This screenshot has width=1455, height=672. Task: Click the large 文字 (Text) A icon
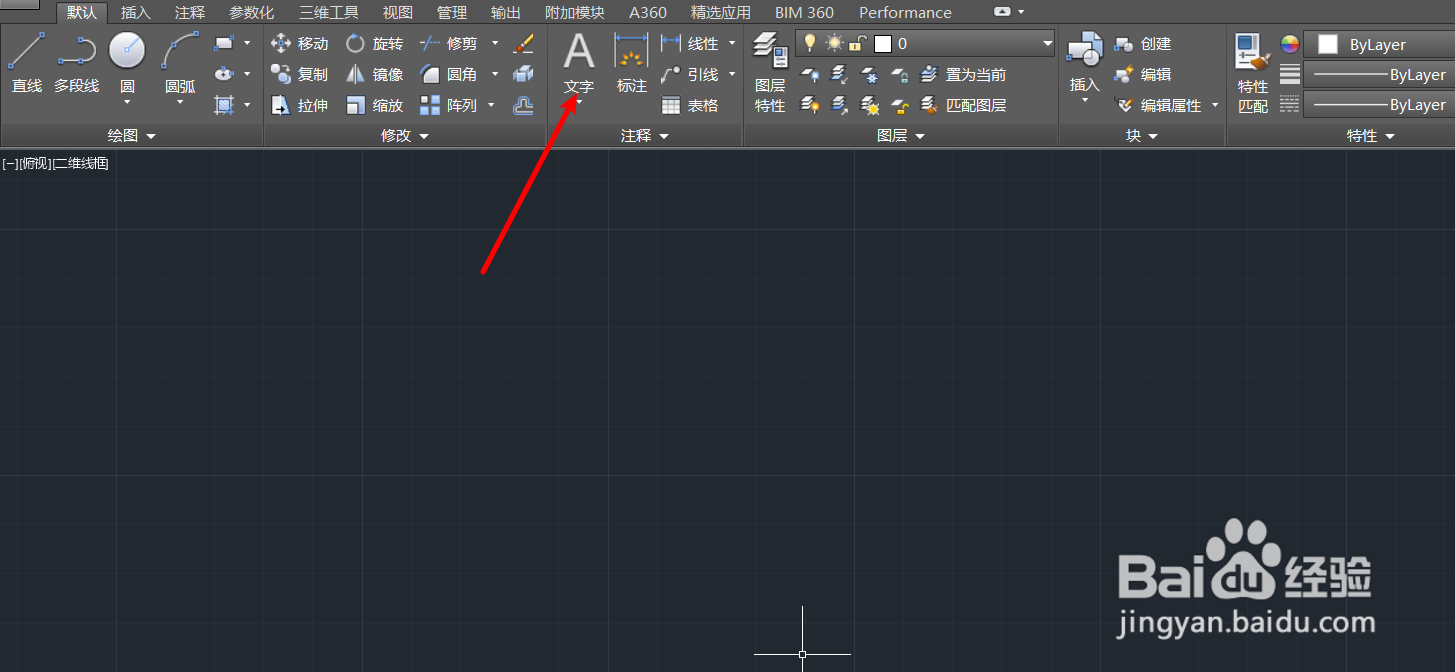[x=579, y=50]
